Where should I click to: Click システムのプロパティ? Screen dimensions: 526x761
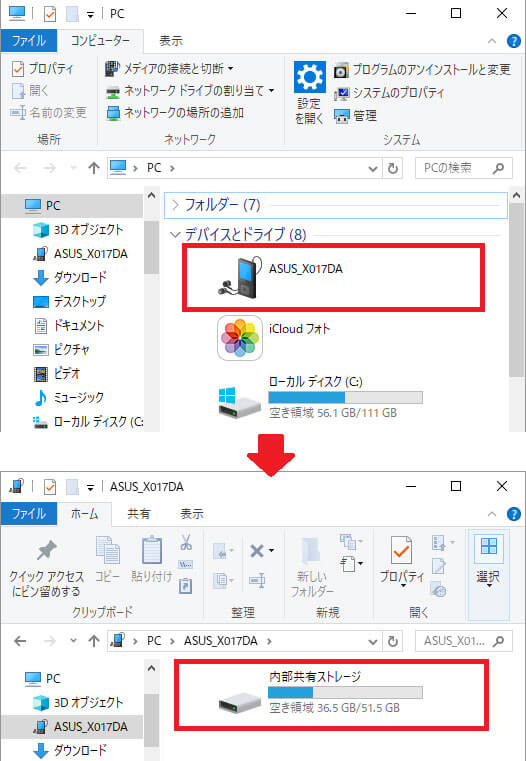(x=389, y=93)
